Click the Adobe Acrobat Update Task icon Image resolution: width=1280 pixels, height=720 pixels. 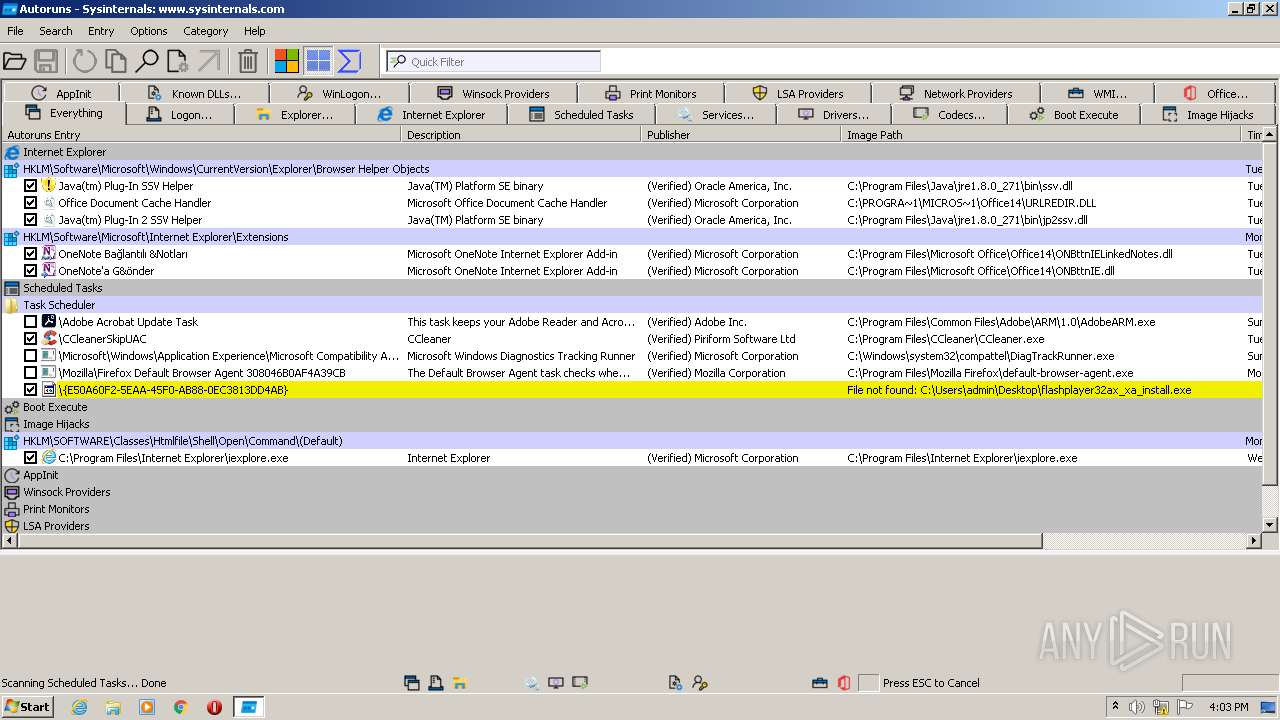[x=49, y=321]
